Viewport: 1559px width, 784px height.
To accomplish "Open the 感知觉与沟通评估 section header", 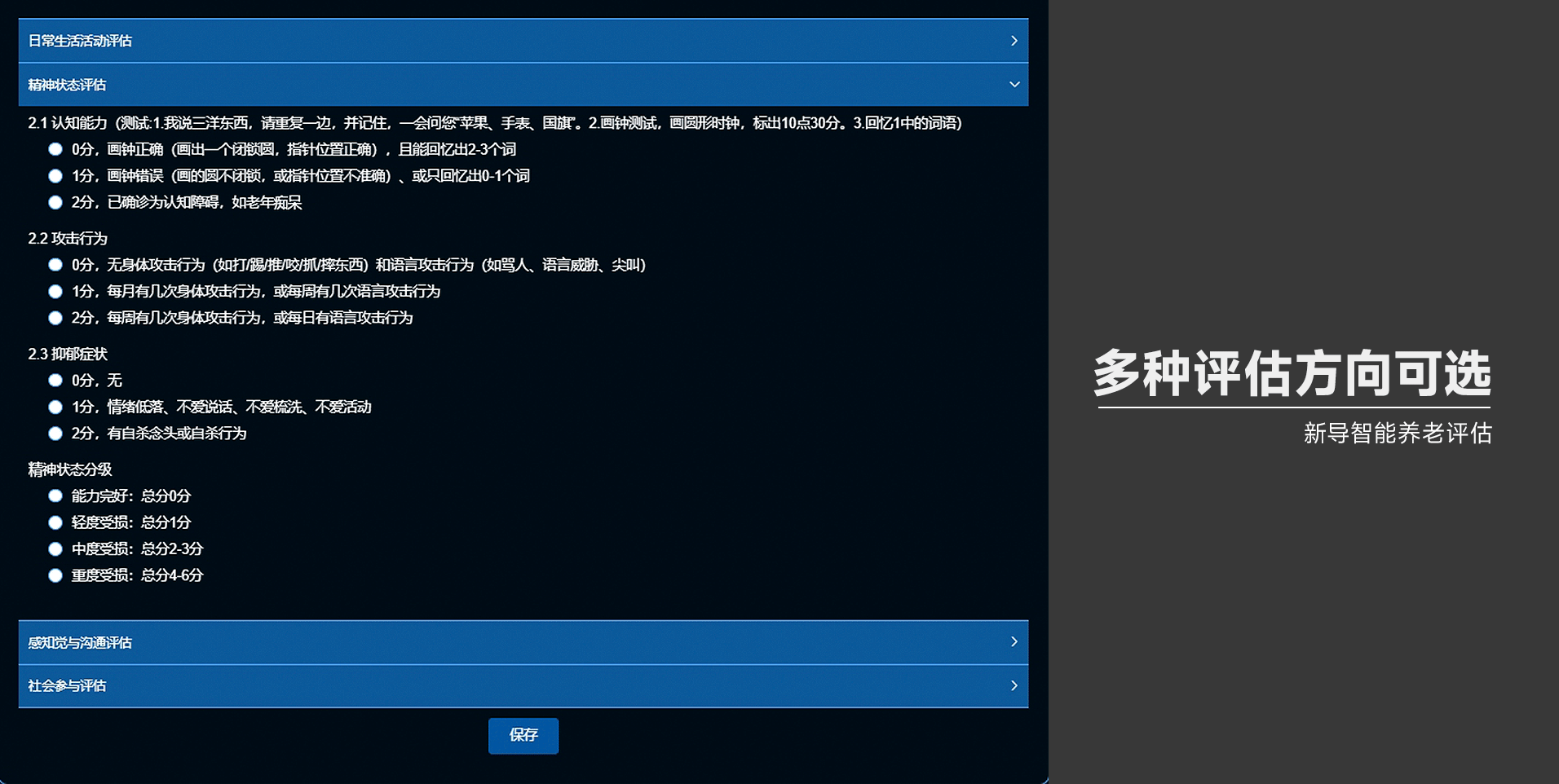I will (x=523, y=642).
